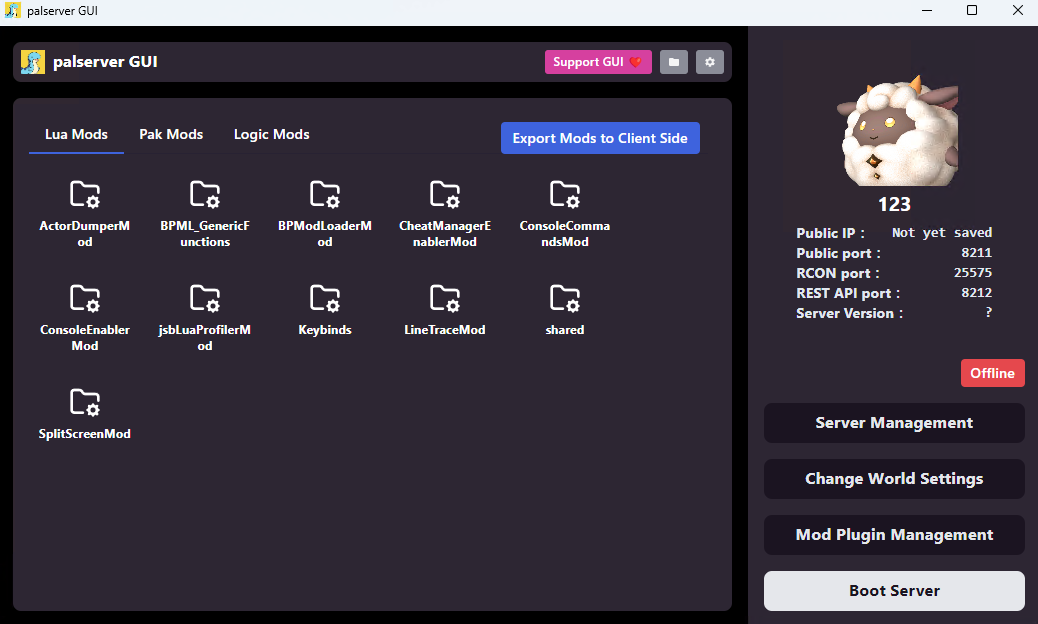Click the folder icon in header bar

[674, 62]
